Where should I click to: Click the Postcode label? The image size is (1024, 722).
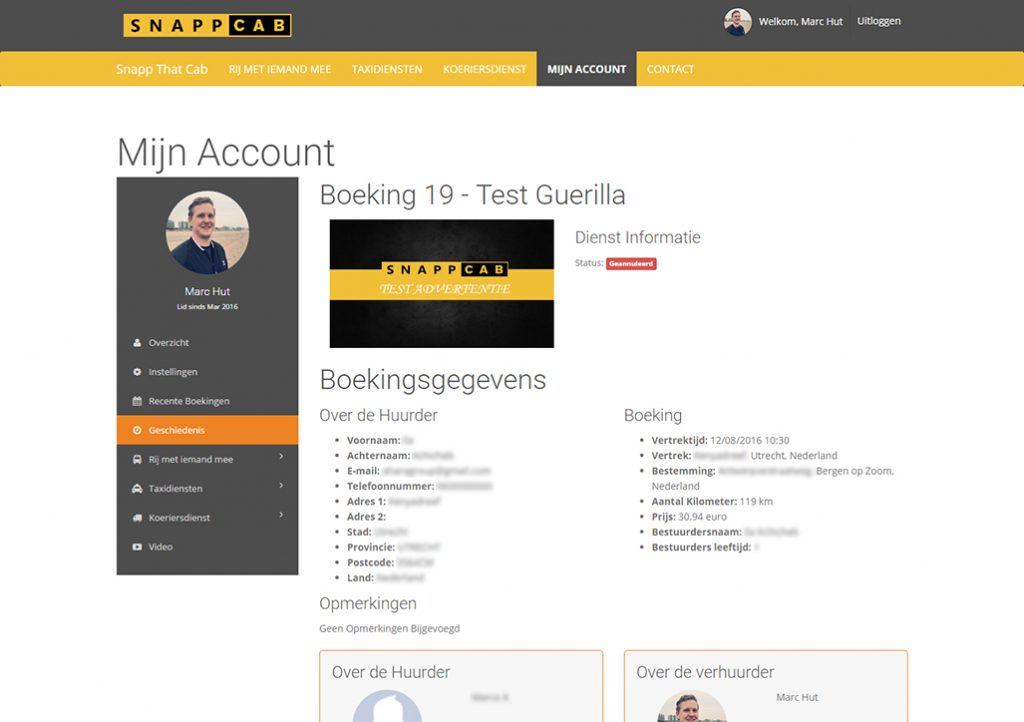(x=370, y=563)
